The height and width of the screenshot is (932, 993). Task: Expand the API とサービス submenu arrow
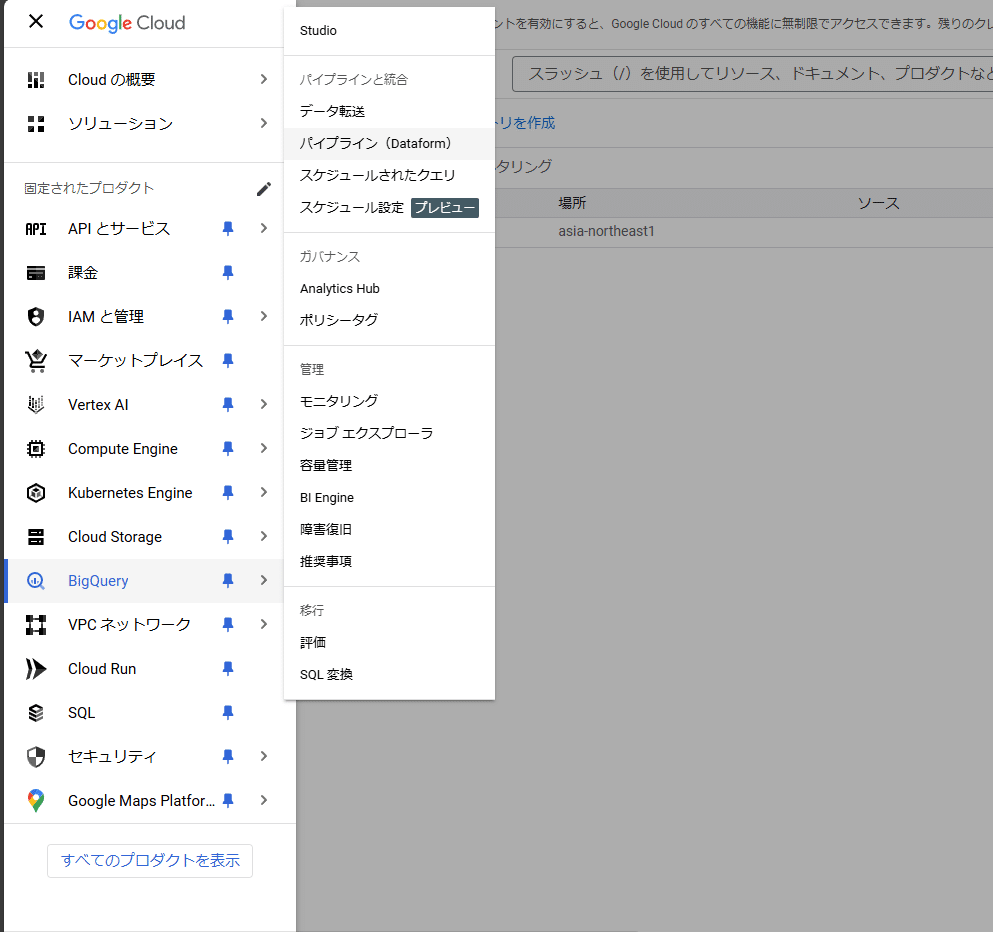pos(264,229)
